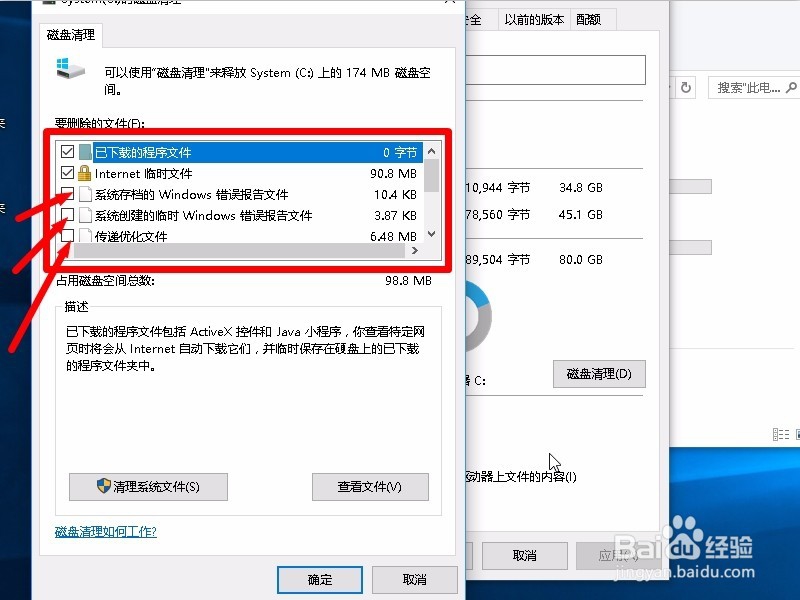Click the drive name field in properties window
The height and width of the screenshot is (600, 800).
pyautogui.click(x=556, y=70)
